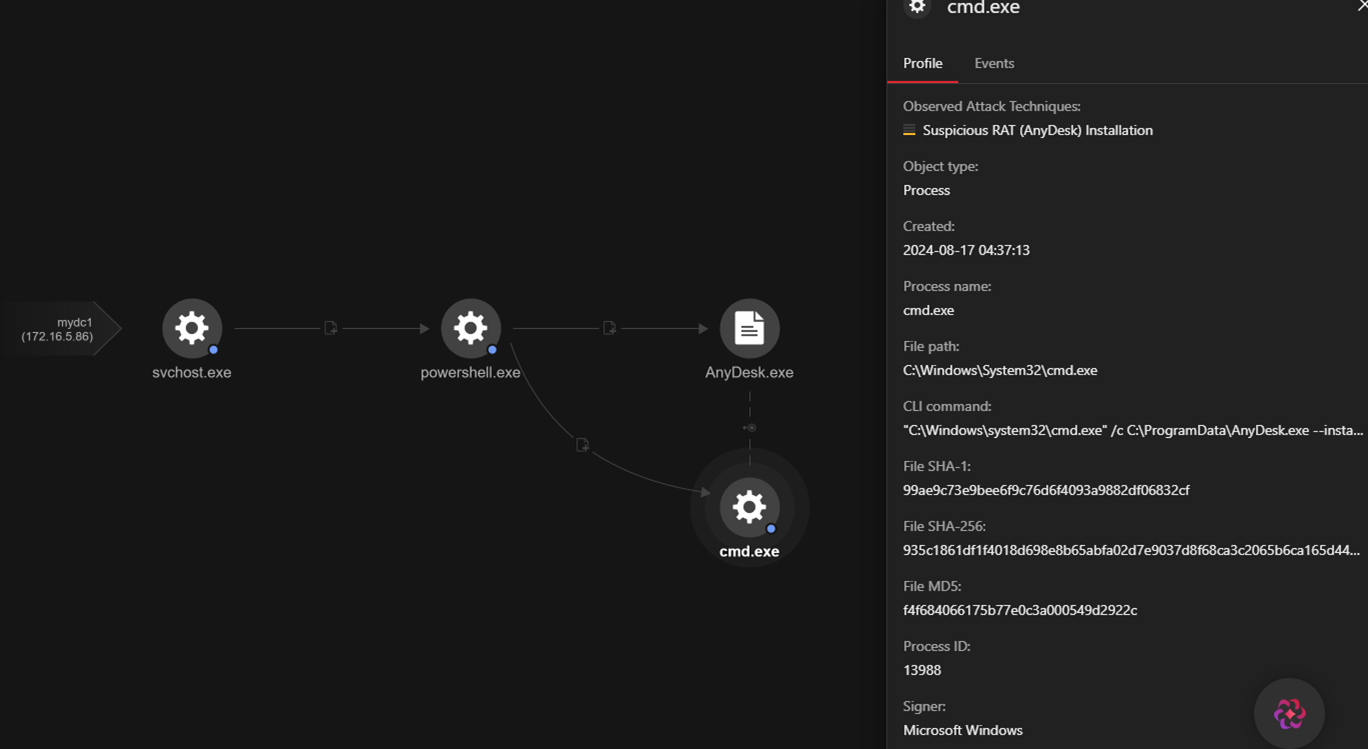Click the truncated CLI command value
This screenshot has width=1368, height=749.
[x=1132, y=430]
